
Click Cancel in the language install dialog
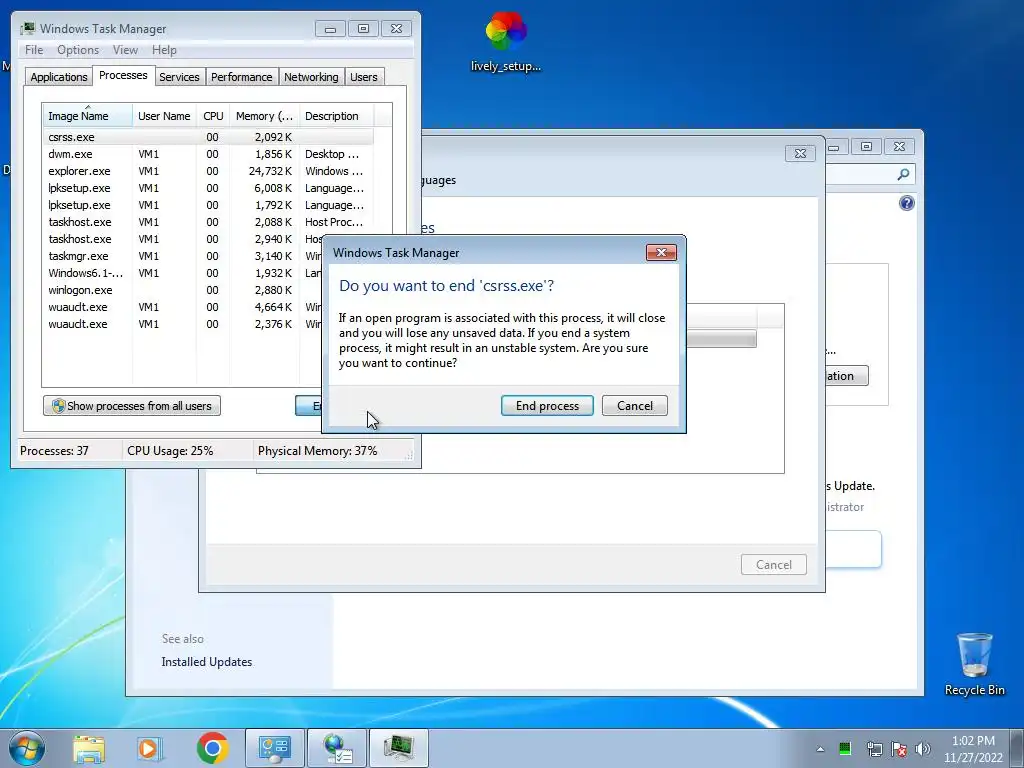point(774,565)
